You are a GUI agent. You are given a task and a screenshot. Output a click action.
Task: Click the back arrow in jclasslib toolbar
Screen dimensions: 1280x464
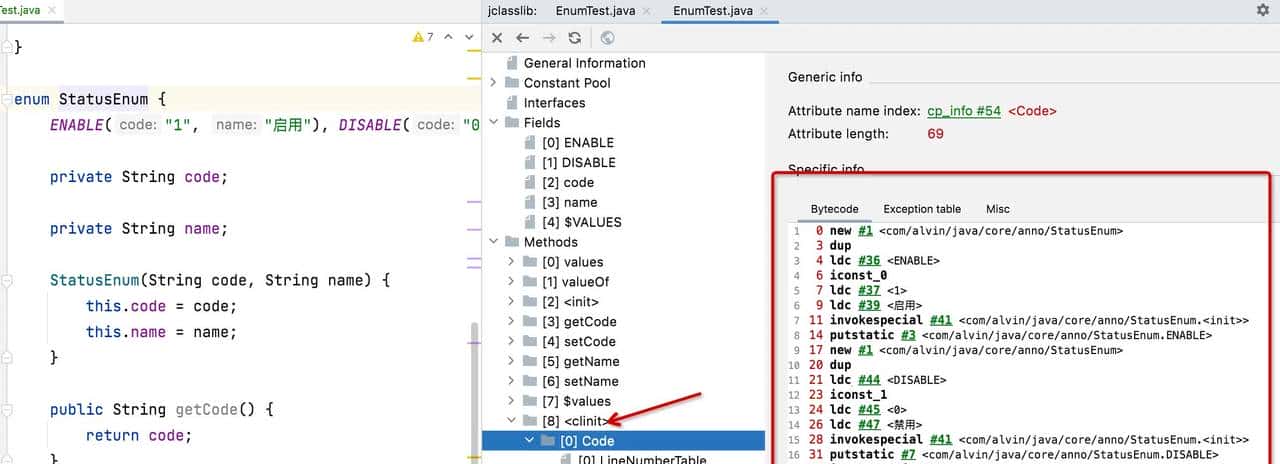[x=522, y=38]
